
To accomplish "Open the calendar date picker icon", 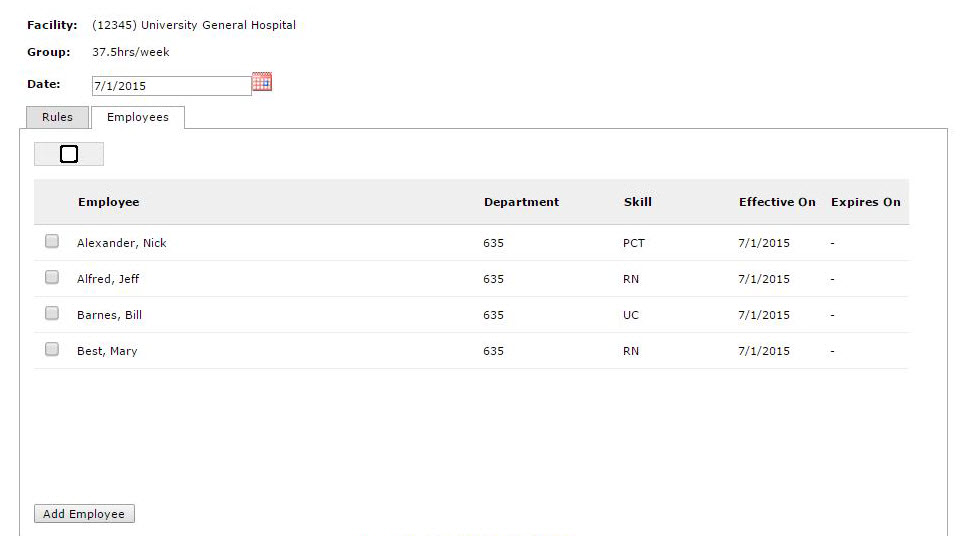I will click(x=262, y=82).
